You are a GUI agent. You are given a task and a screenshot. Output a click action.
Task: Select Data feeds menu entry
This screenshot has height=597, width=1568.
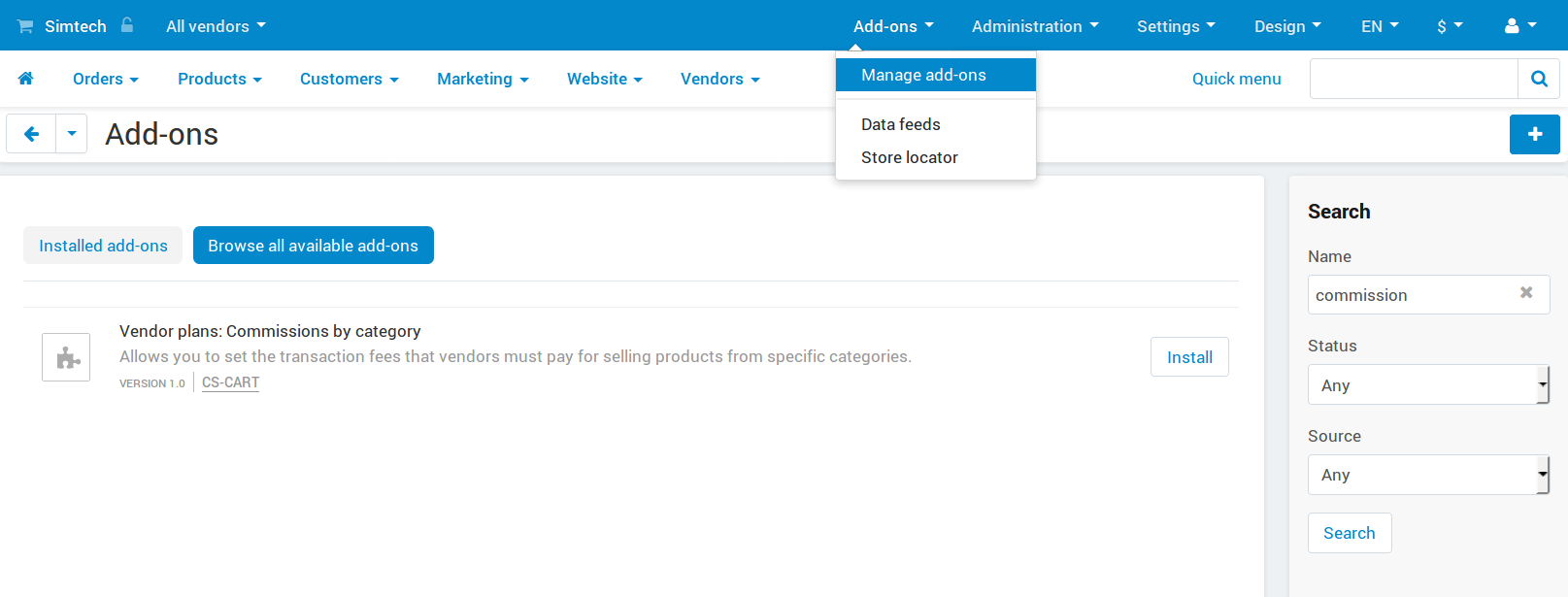[x=936, y=124]
